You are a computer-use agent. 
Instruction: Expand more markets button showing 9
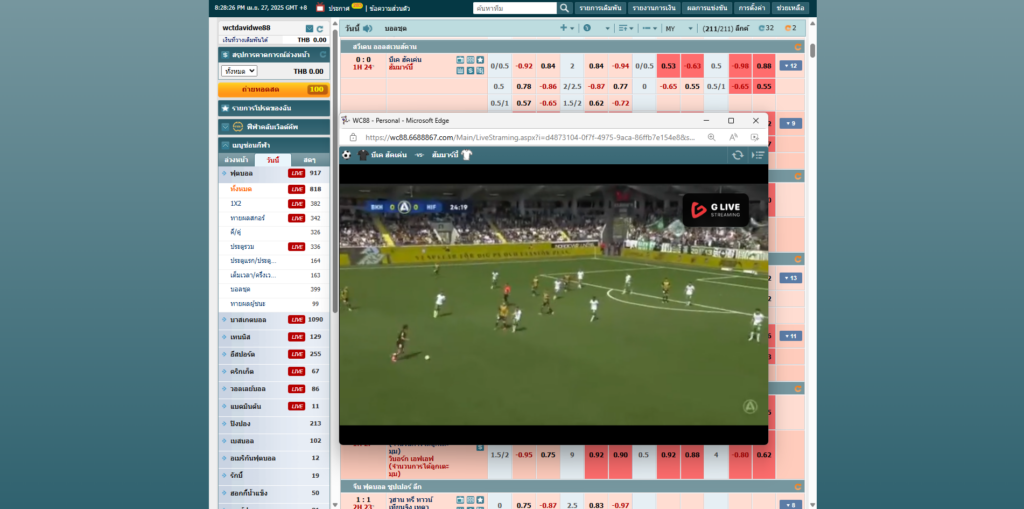[x=790, y=123]
